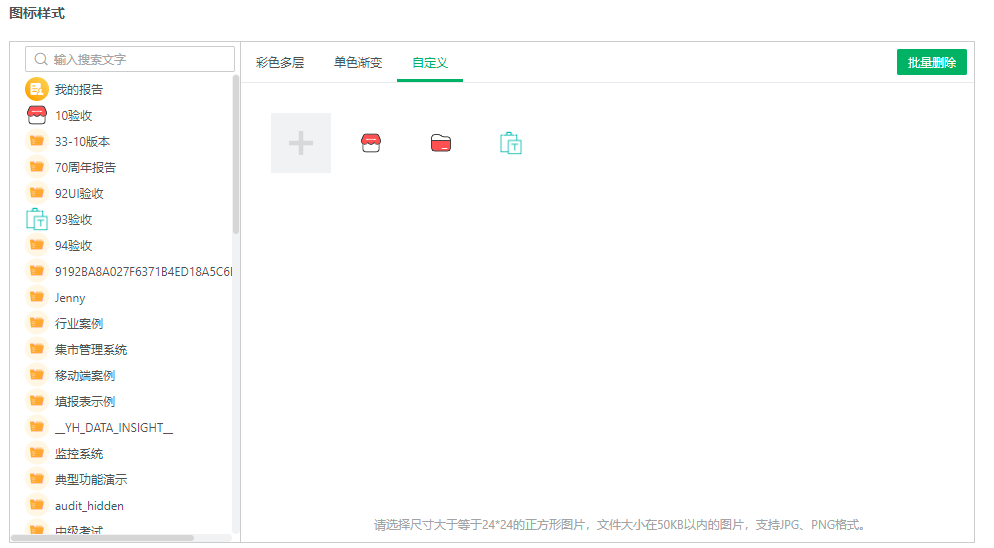
Task: Select the __YH_DATA_INSIGHT__ row
Action: (x=128, y=427)
